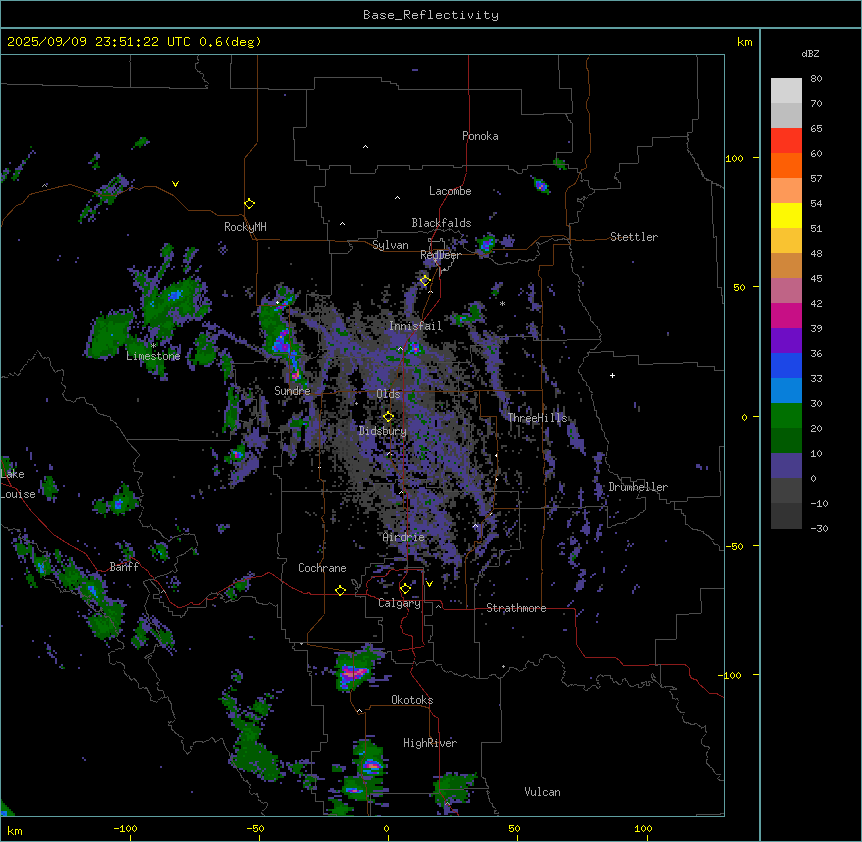The width and height of the screenshot is (862, 842).
Task: Select the yellow diamond marker below Cochrane
Action: click(x=340, y=590)
